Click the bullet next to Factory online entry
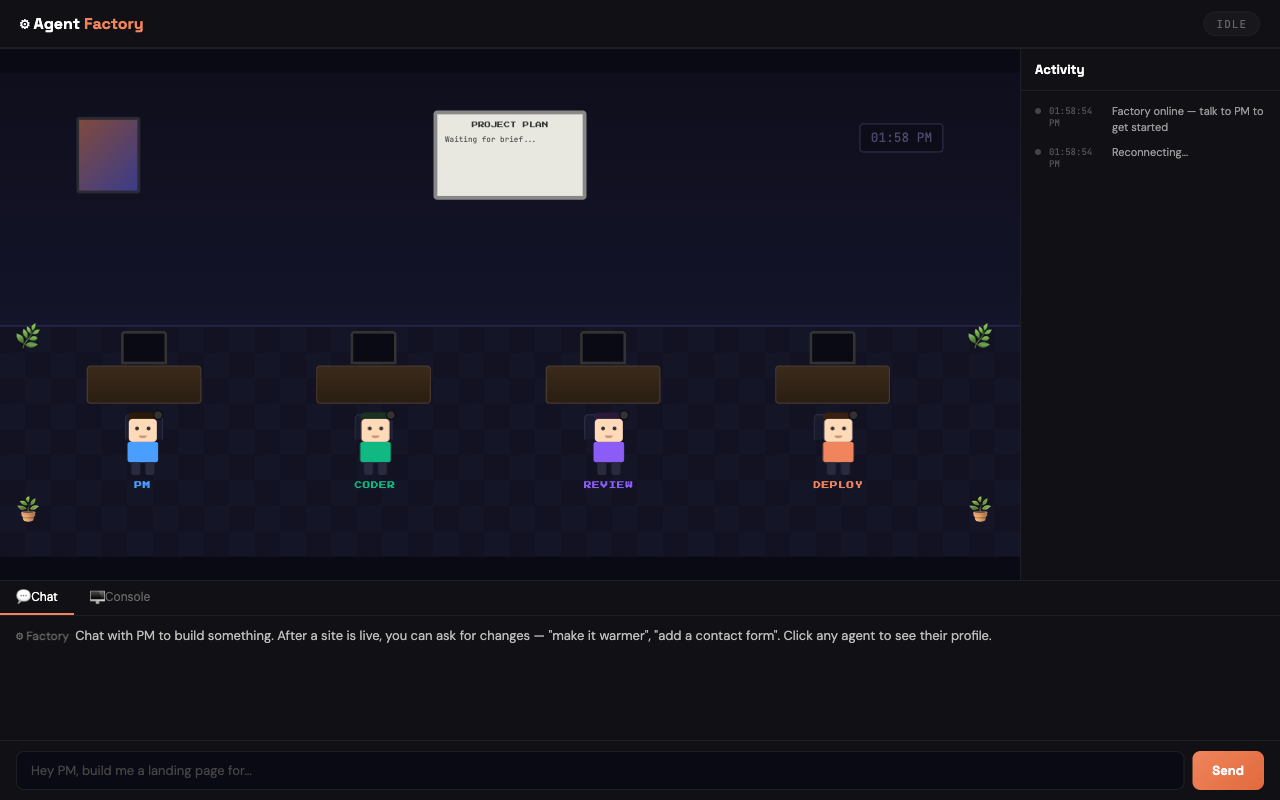 coord(1037,111)
